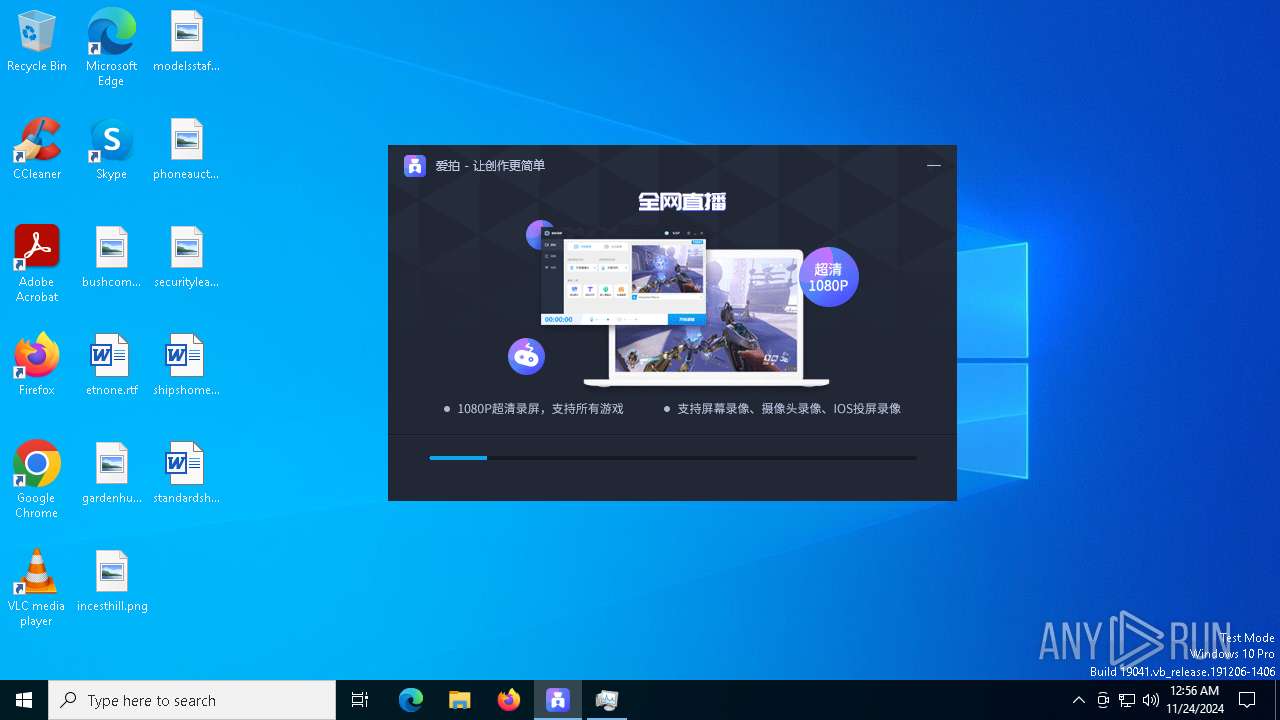Open the Windows Start menu
The width and height of the screenshot is (1280, 720).
(x=24, y=700)
